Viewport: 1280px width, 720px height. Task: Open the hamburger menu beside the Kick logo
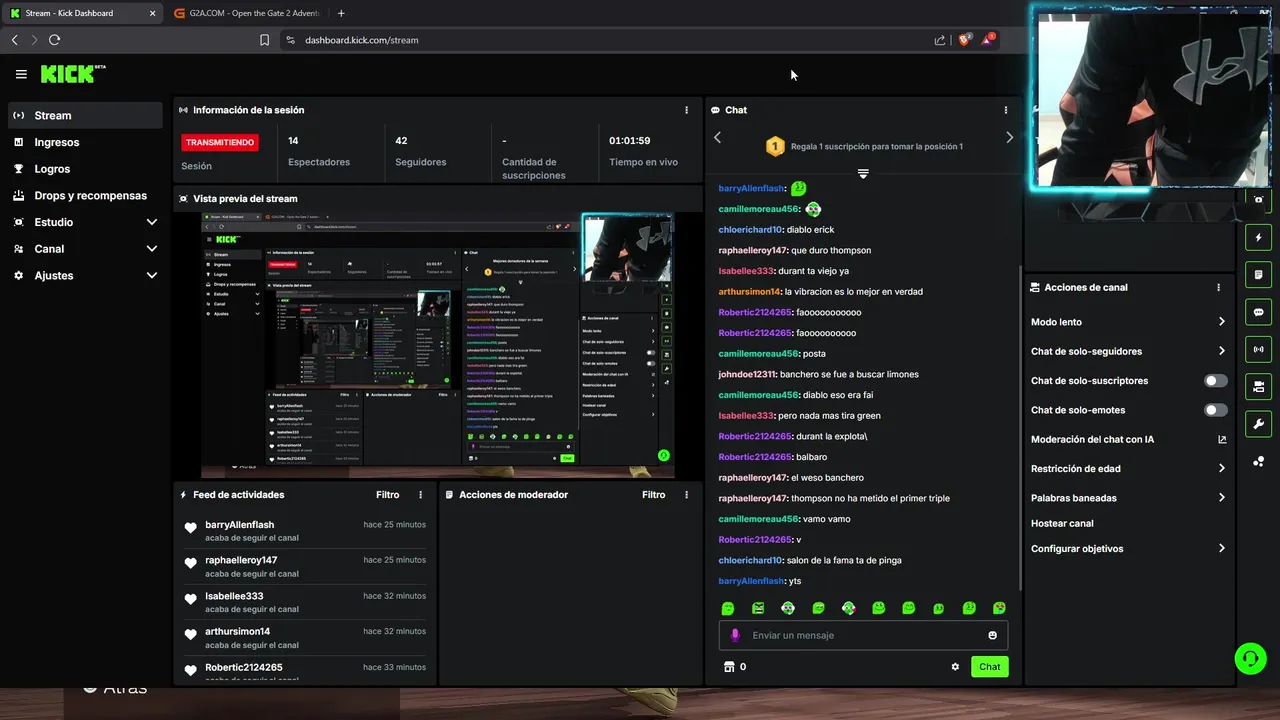21,74
